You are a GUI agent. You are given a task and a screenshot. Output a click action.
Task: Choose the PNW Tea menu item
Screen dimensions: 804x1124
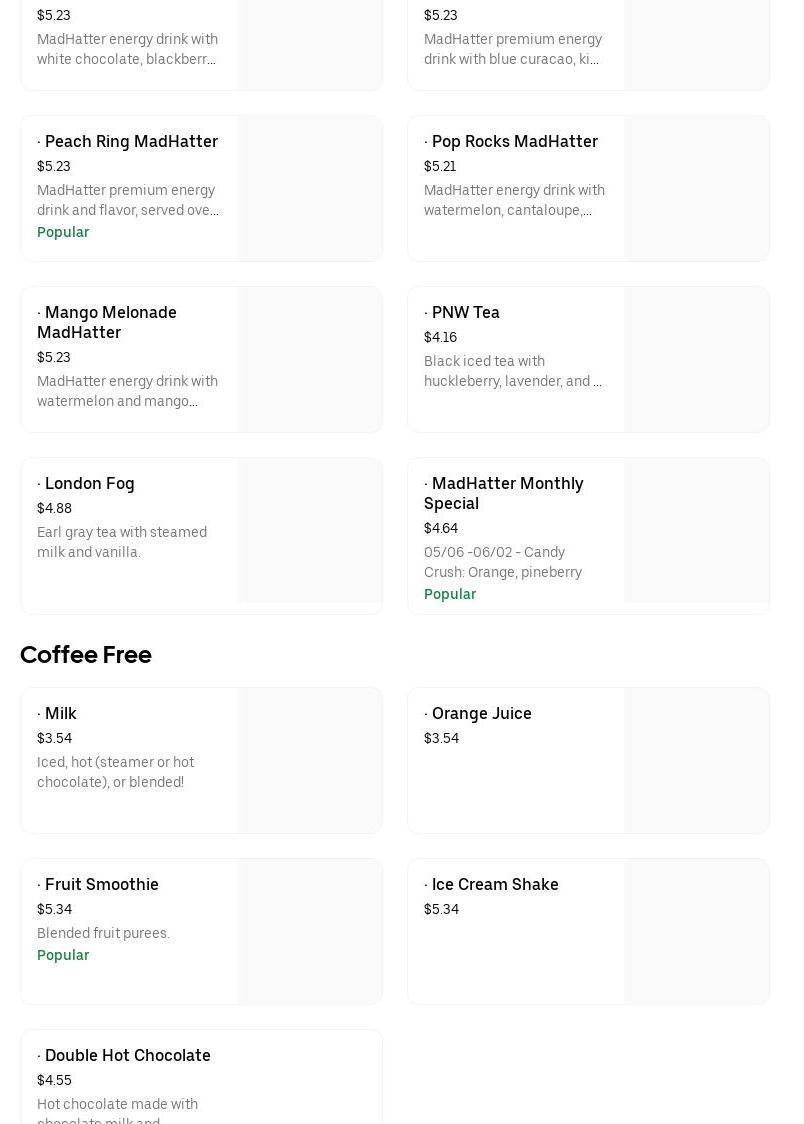pyautogui.click(x=465, y=313)
